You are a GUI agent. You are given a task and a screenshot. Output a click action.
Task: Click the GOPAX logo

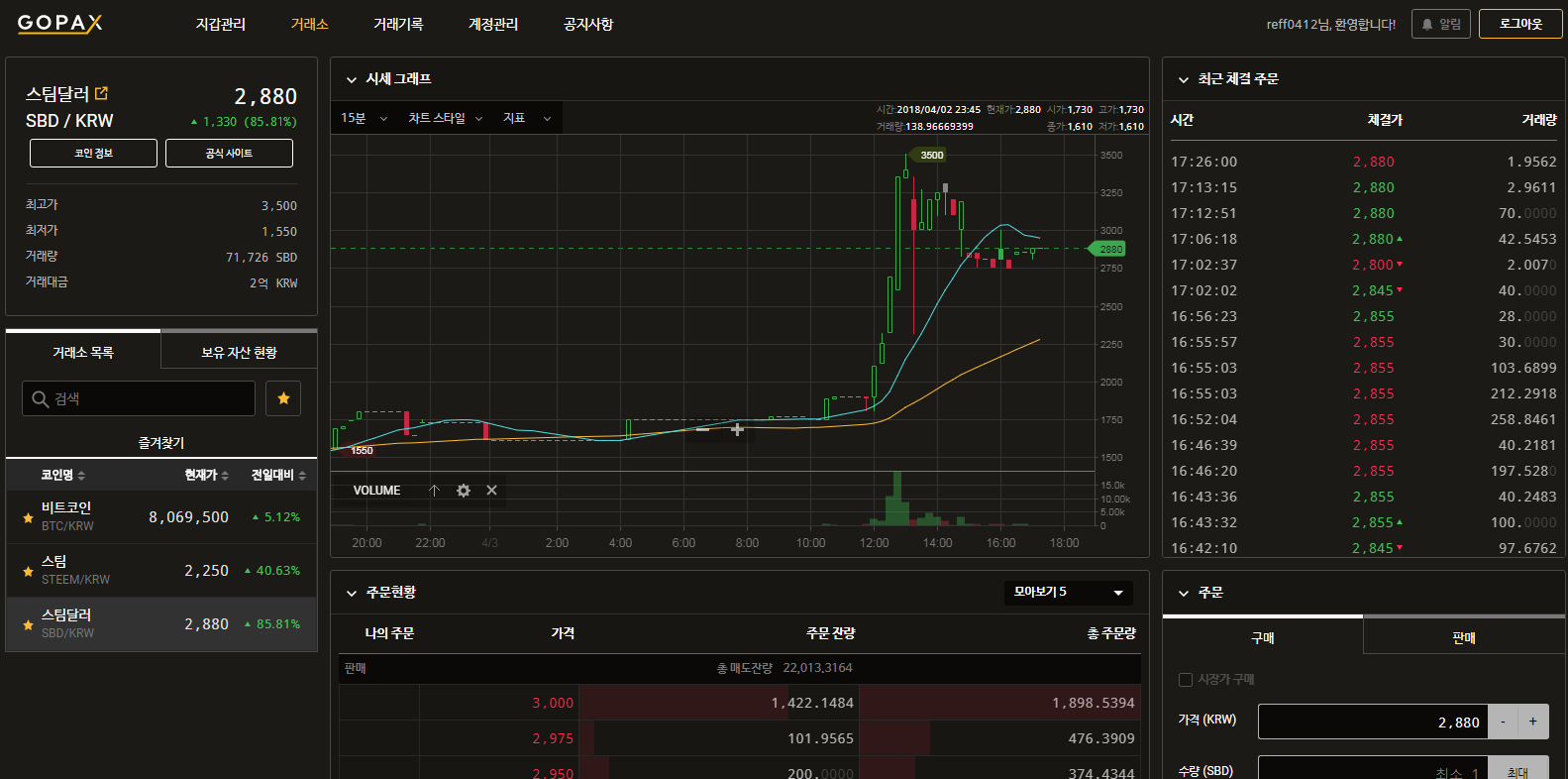point(59,24)
